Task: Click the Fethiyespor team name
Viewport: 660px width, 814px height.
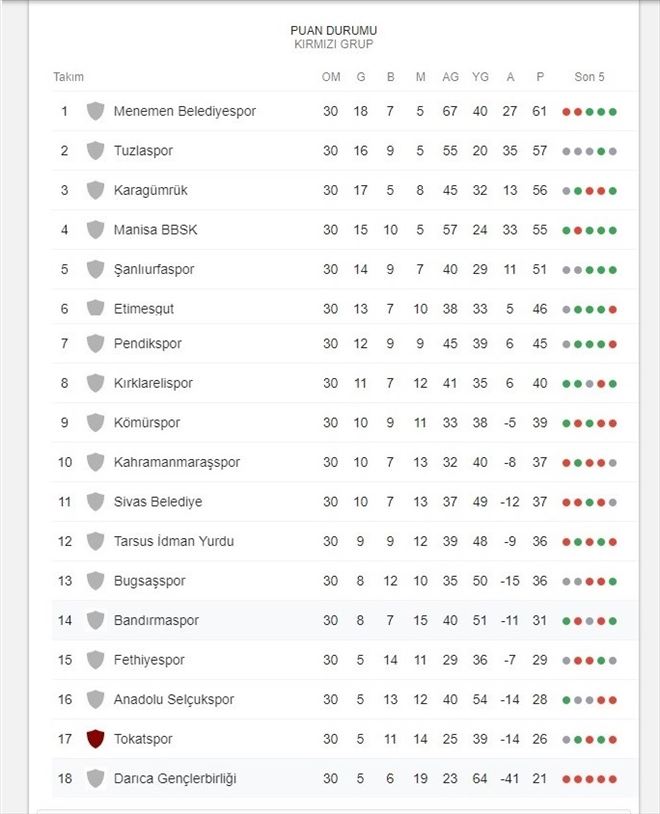Action: coord(149,660)
